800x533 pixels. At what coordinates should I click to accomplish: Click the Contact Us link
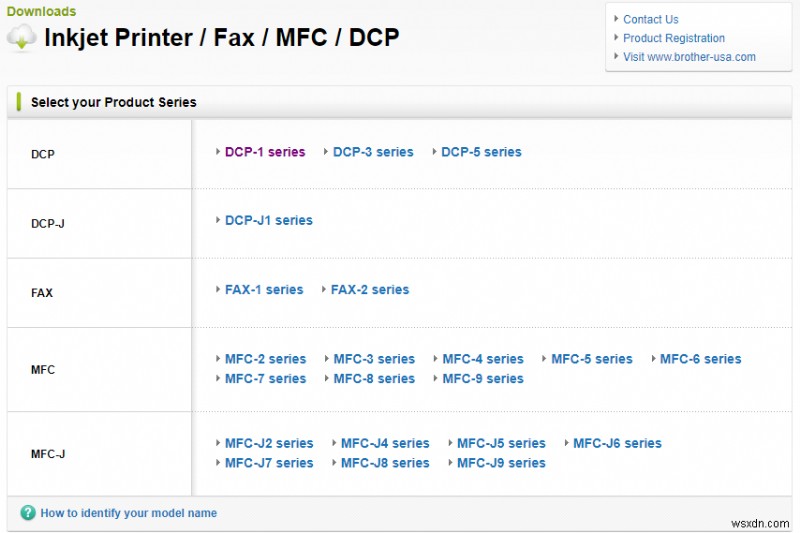(650, 19)
